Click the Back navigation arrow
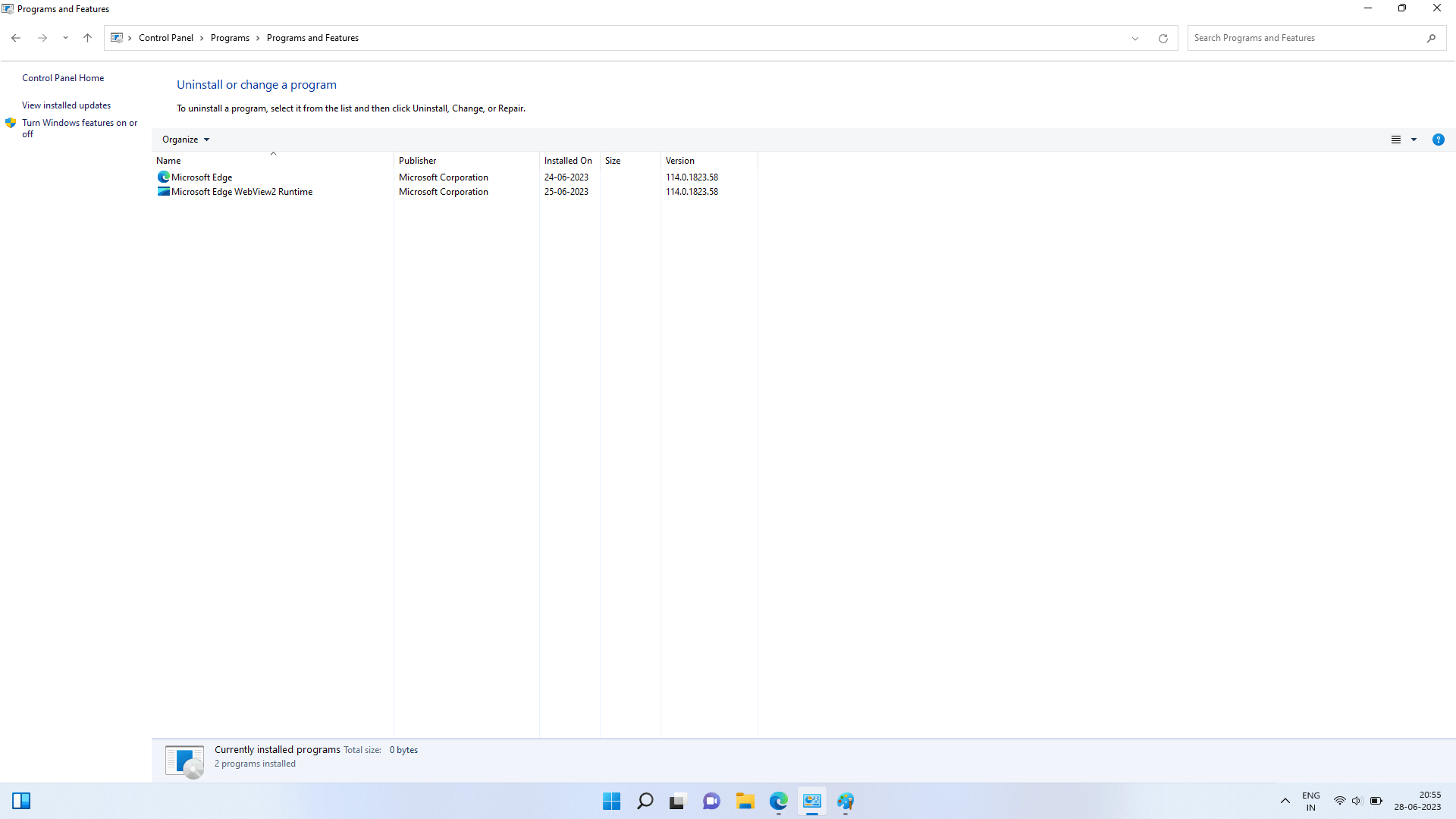Viewport: 1456px width, 819px height. 16,38
